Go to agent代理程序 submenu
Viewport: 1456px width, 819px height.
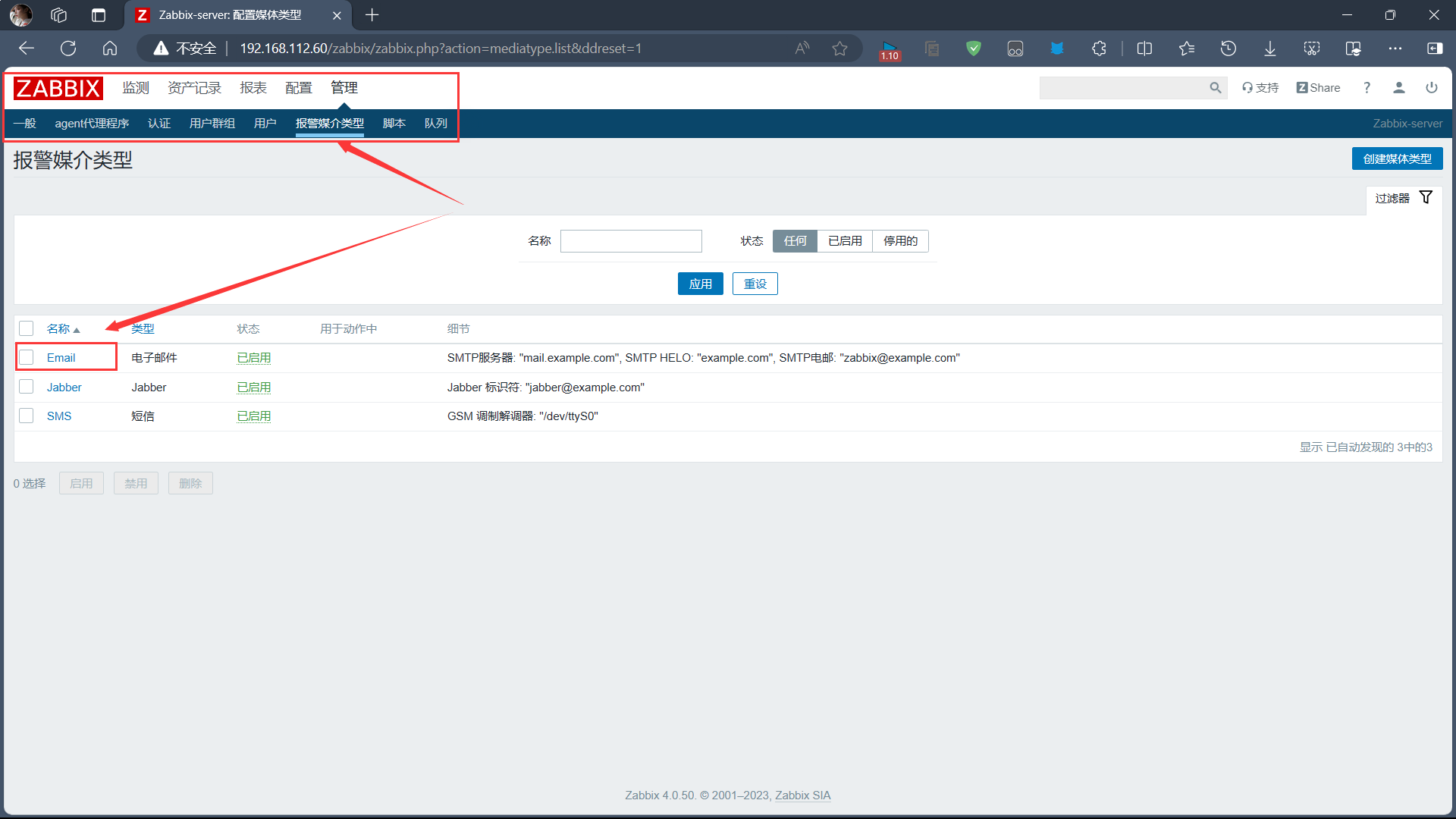click(x=92, y=124)
